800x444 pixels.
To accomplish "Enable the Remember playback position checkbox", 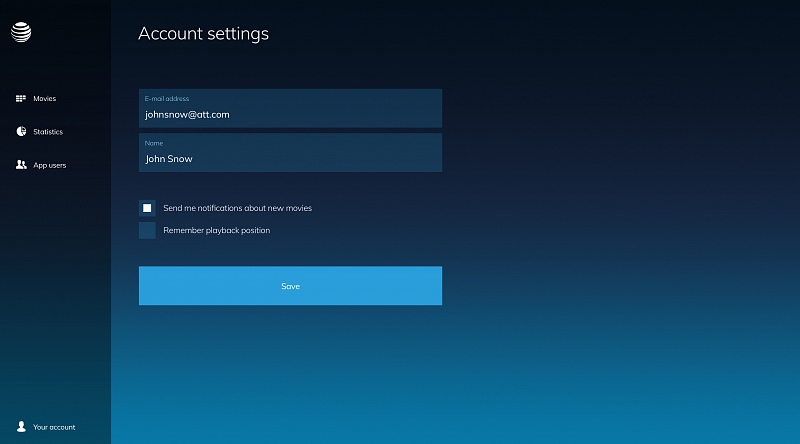I will click(x=147, y=231).
